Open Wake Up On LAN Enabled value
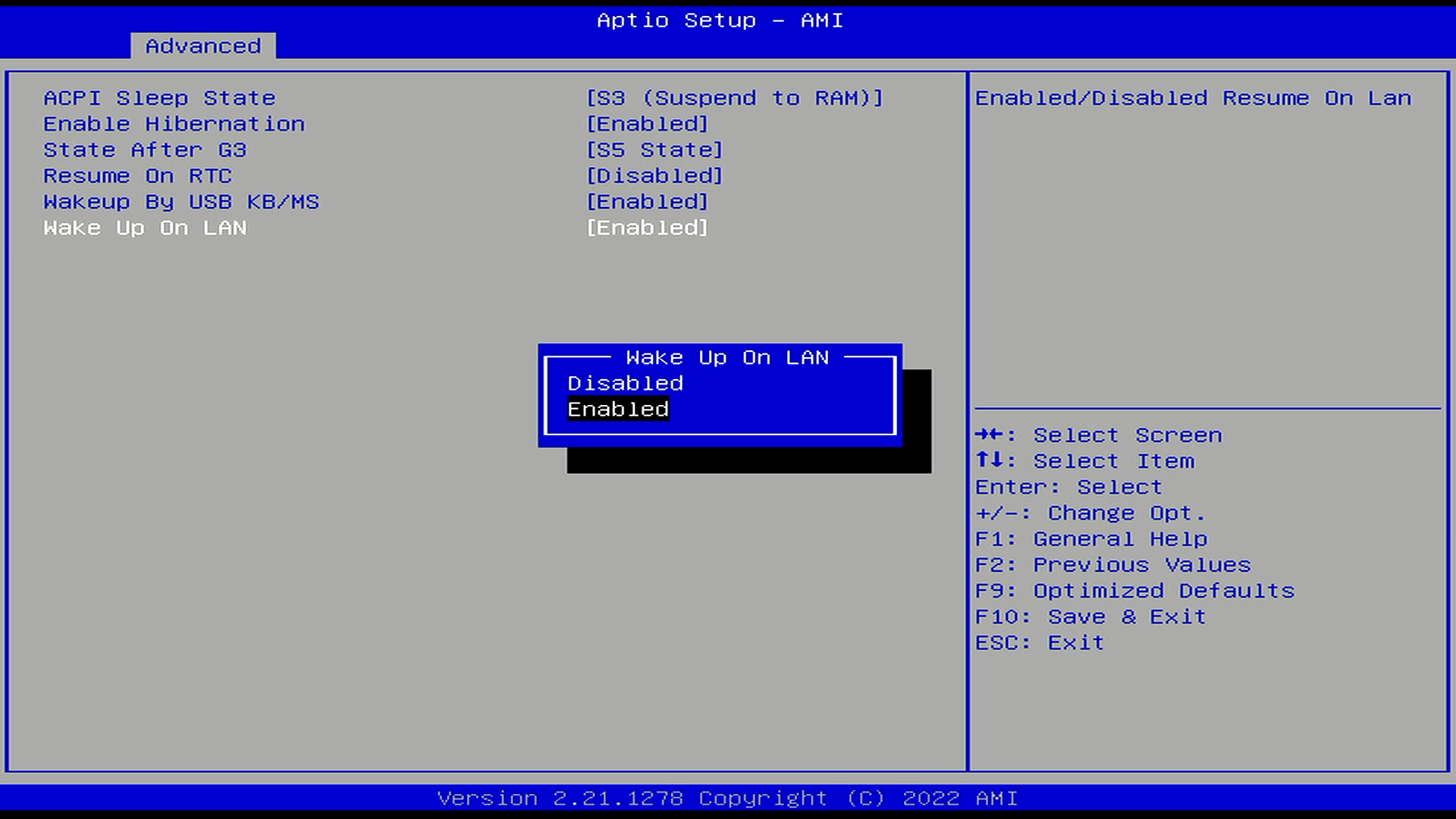 pyautogui.click(x=647, y=228)
